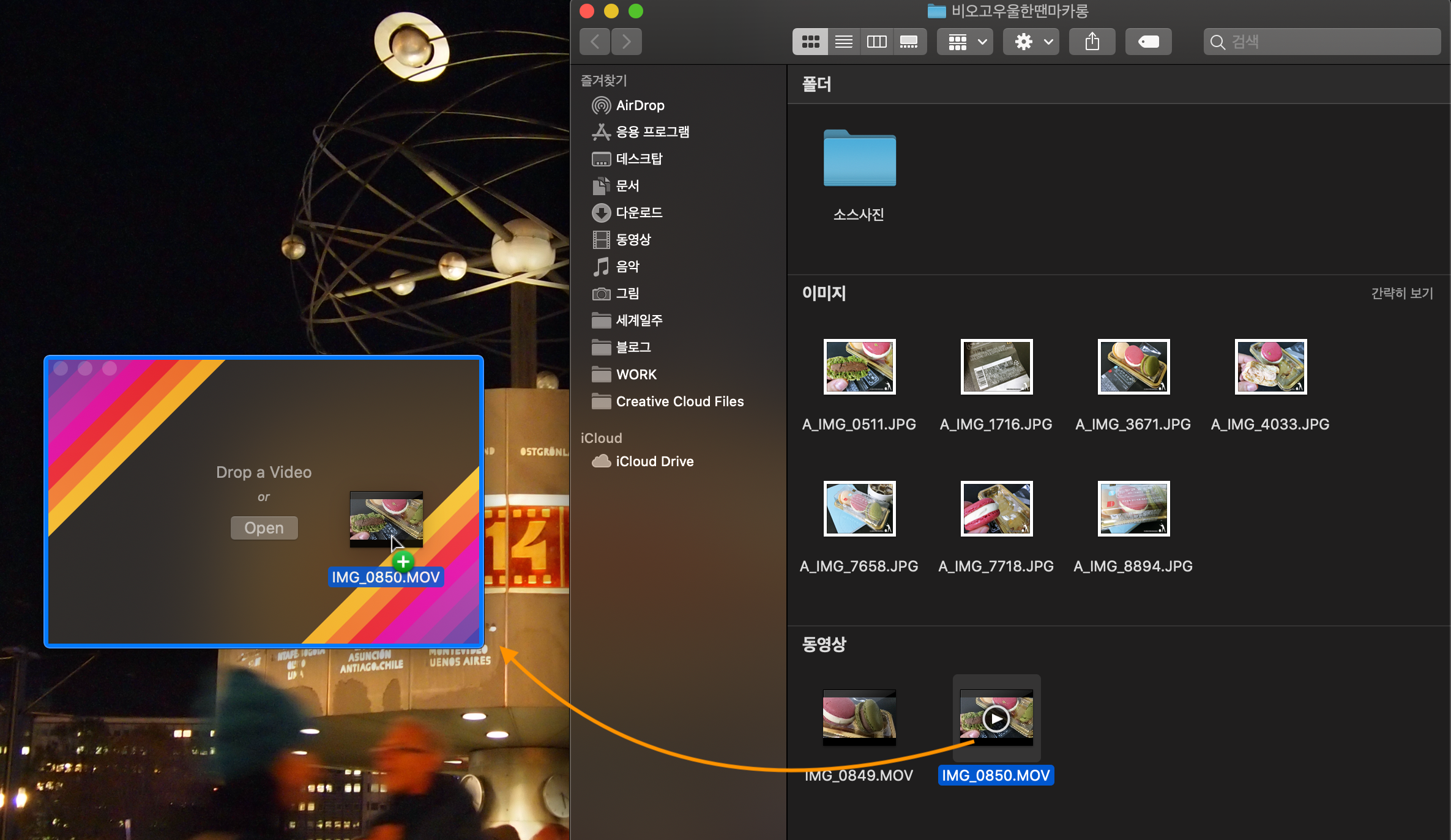
Task: Go forward with the Finder forward arrow
Action: pos(626,42)
